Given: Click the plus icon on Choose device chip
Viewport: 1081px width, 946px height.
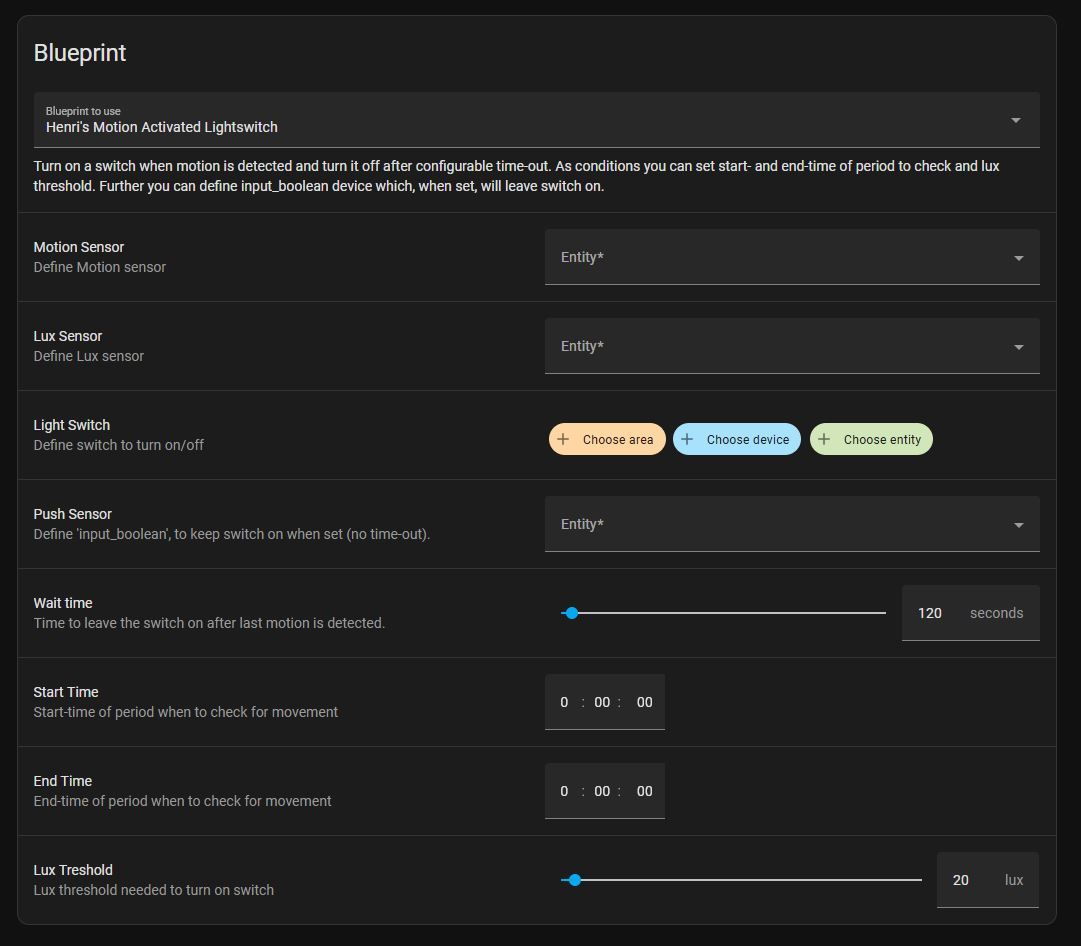Looking at the screenshot, I should point(687,439).
